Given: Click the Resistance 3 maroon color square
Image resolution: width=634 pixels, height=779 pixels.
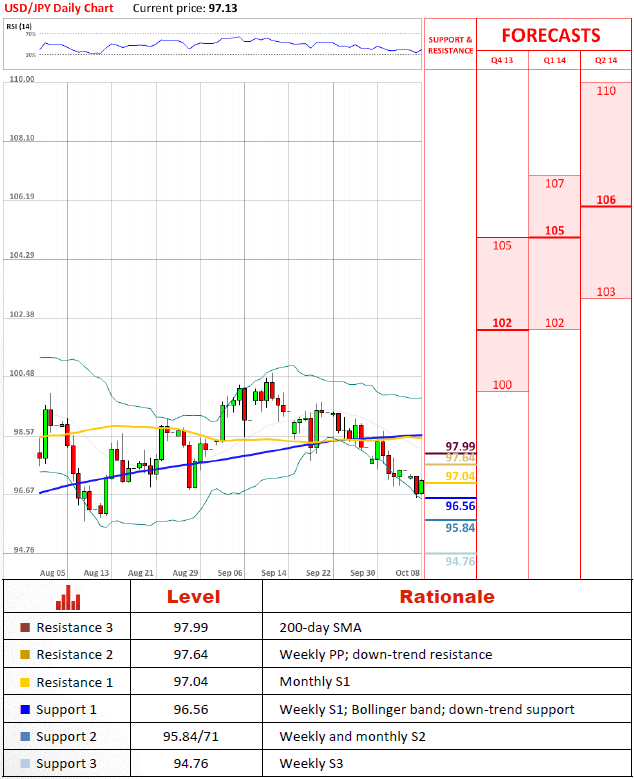Looking at the screenshot, I should [x=25, y=627].
